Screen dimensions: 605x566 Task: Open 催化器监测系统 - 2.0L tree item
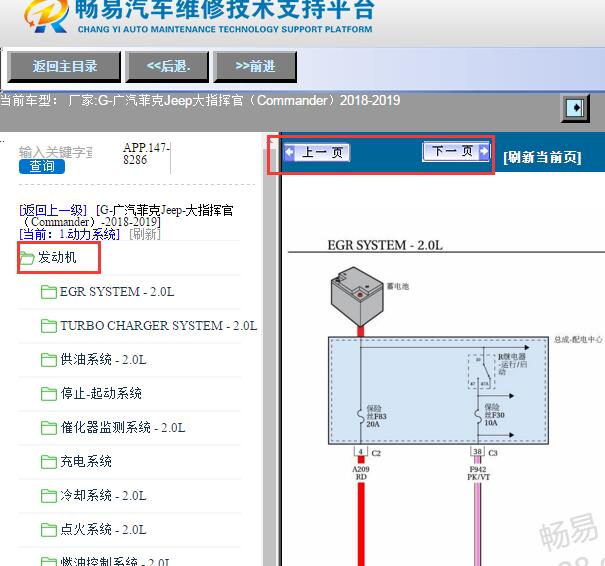pos(123,427)
